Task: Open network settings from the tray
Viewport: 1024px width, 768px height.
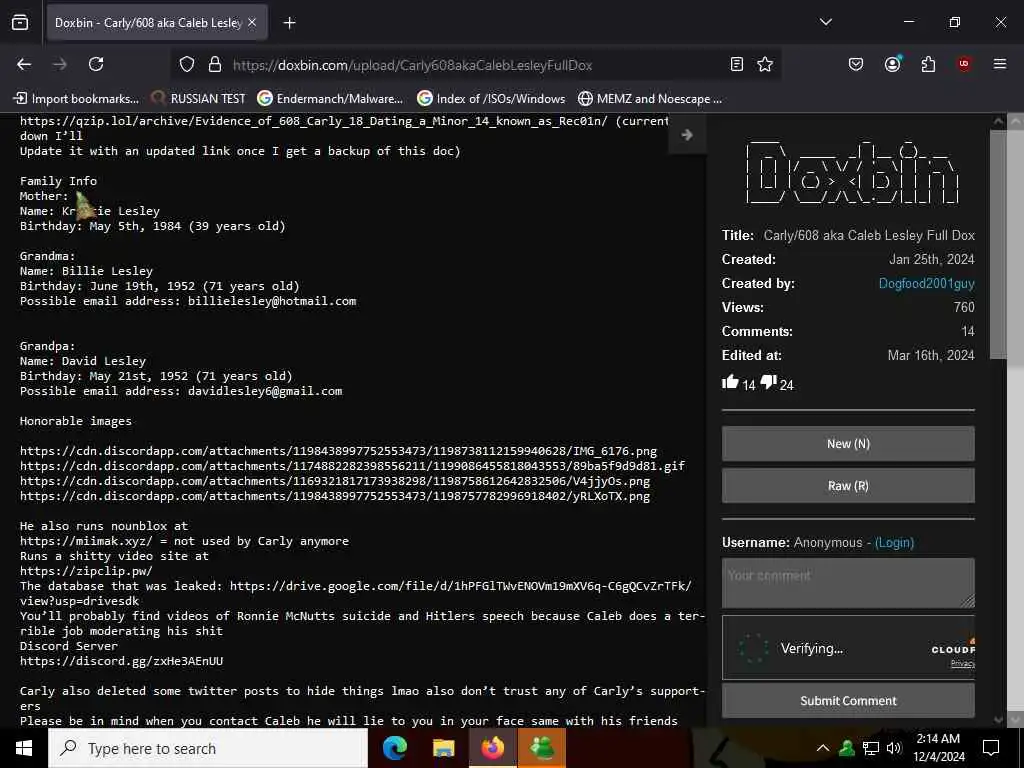Action: point(871,748)
